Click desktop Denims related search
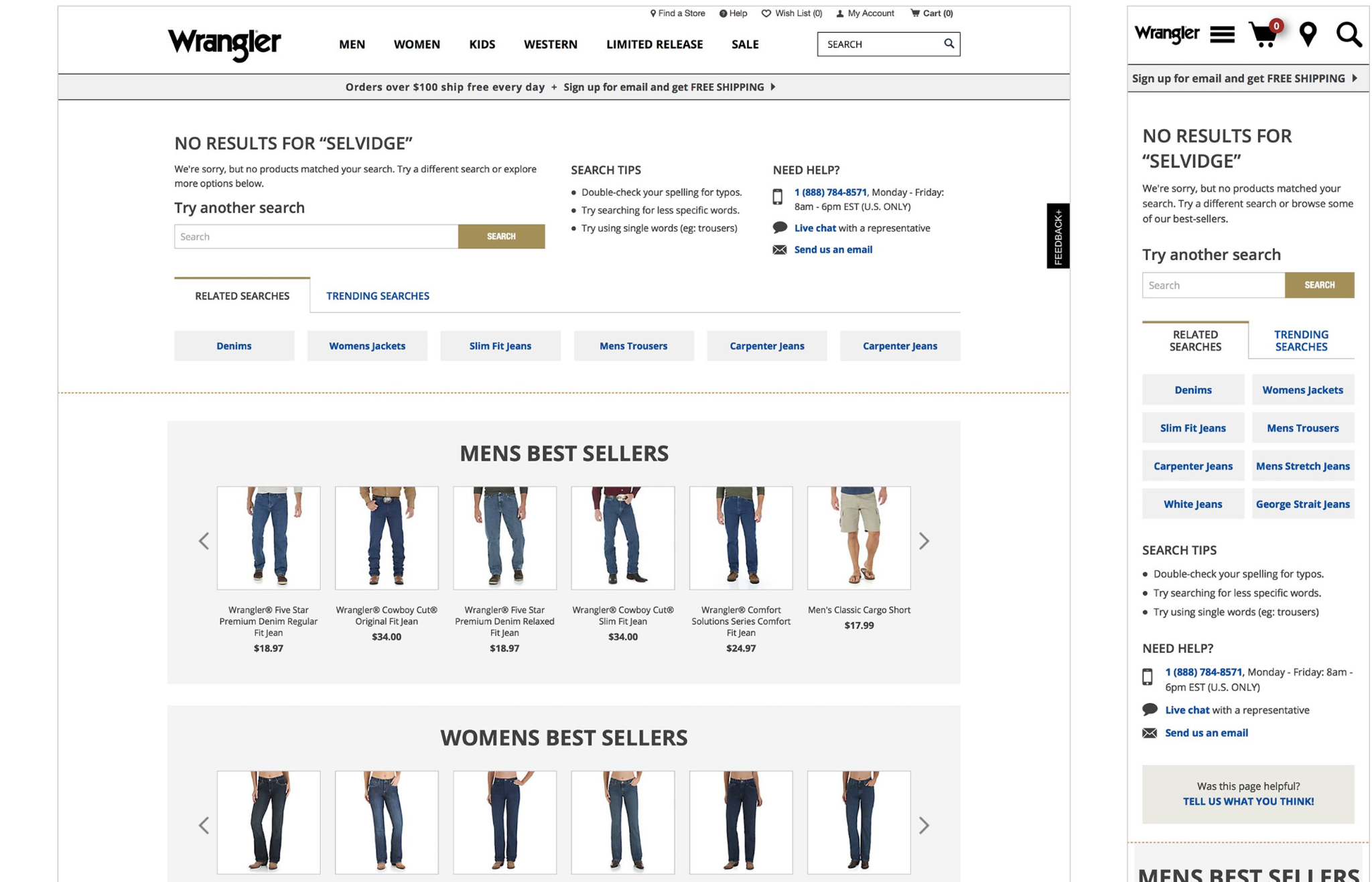Screen dimensions: 1372x882 234,346
